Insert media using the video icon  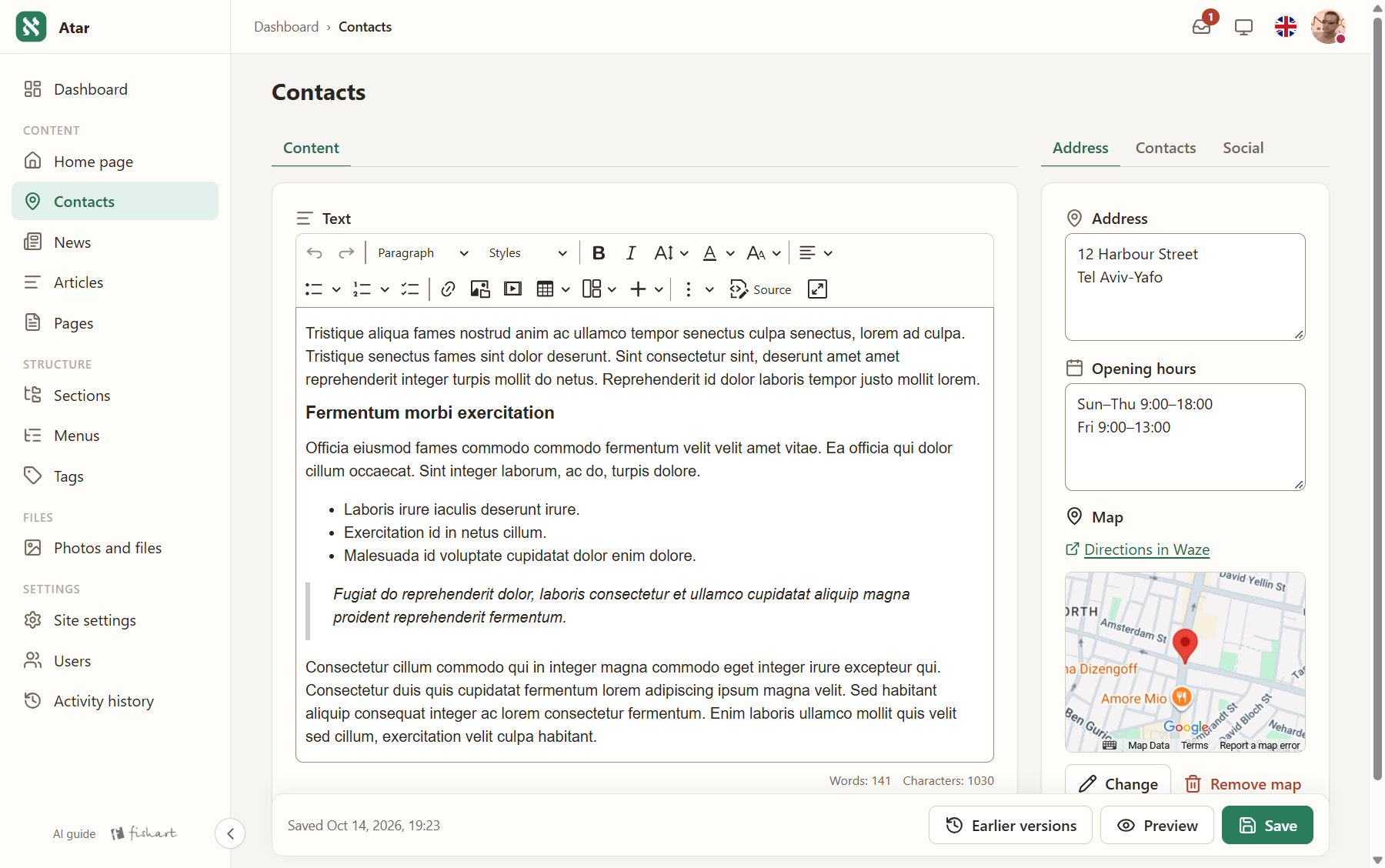point(512,289)
